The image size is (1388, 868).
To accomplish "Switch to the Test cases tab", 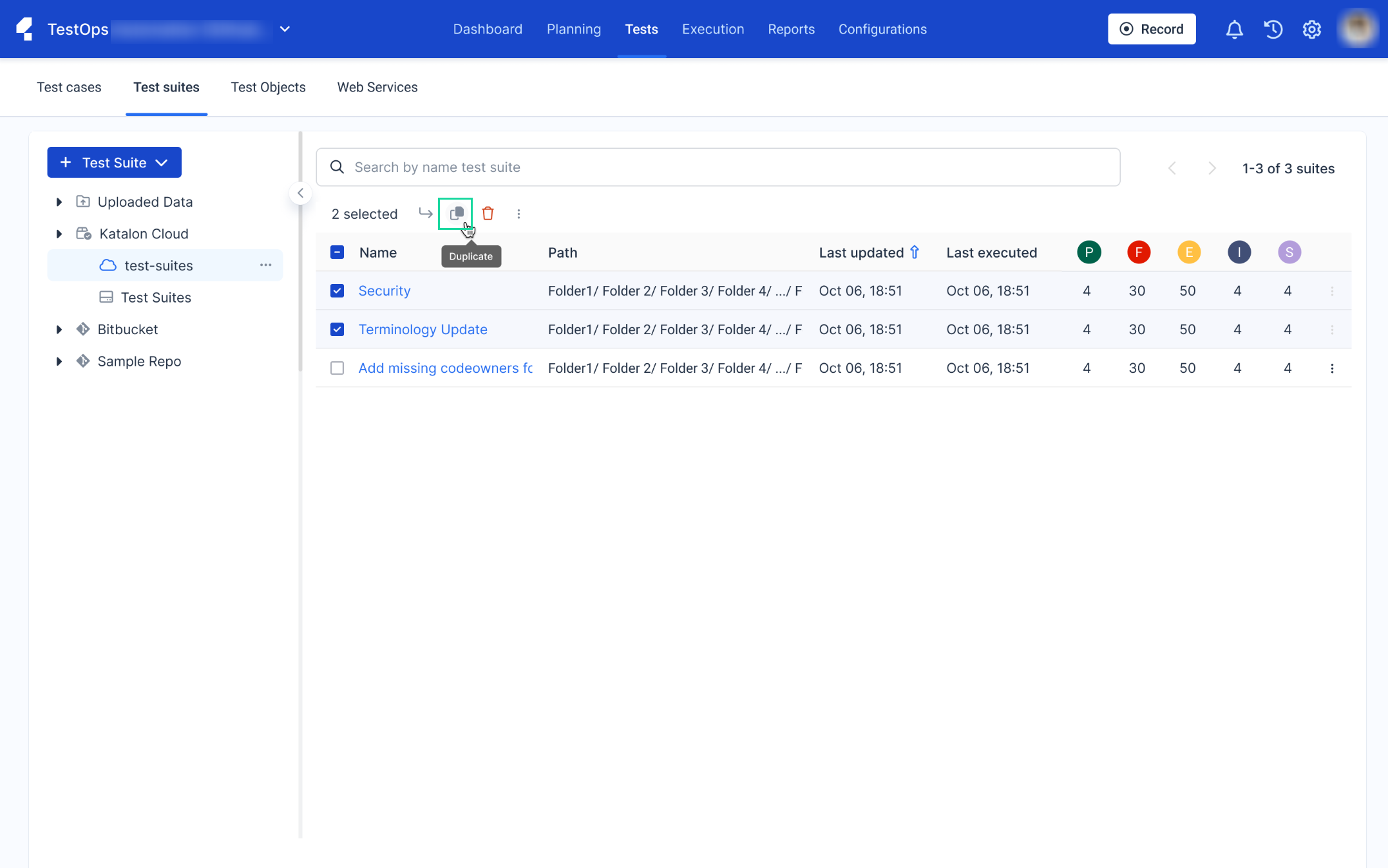I will (69, 87).
